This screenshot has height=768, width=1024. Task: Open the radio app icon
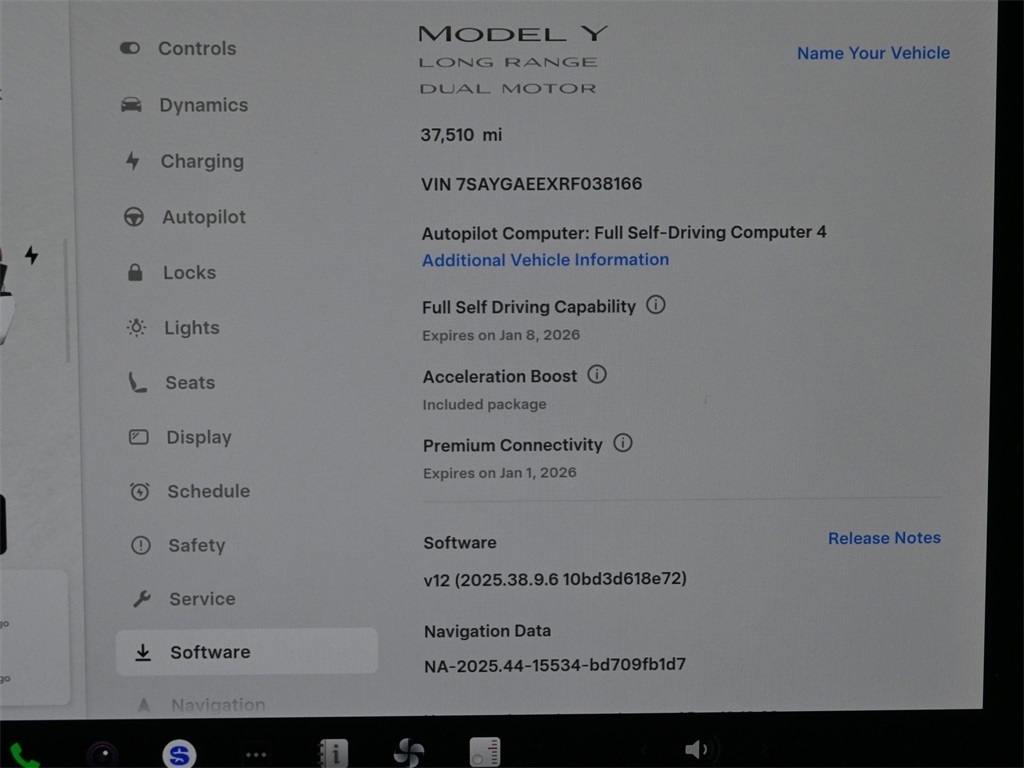coord(485,752)
